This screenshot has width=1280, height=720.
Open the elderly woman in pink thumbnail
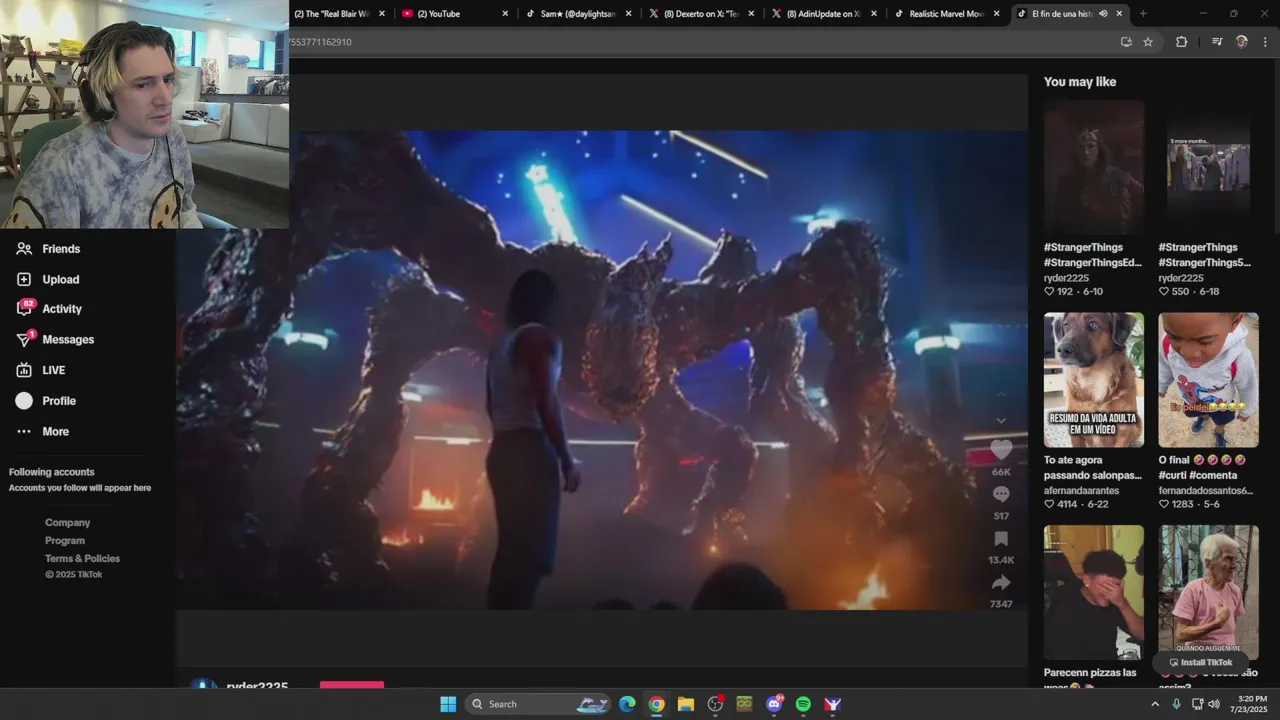pyautogui.click(x=1208, y=592)
